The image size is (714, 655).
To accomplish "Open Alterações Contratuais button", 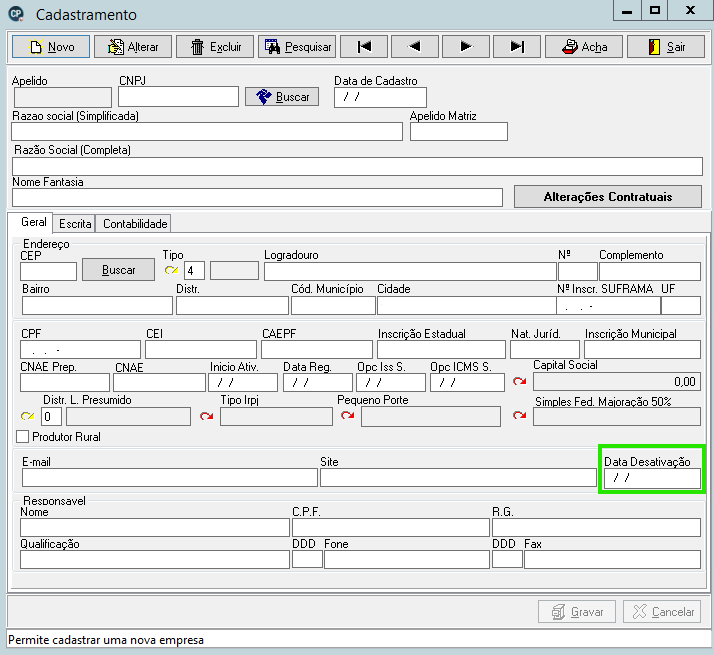I will 608,197.
